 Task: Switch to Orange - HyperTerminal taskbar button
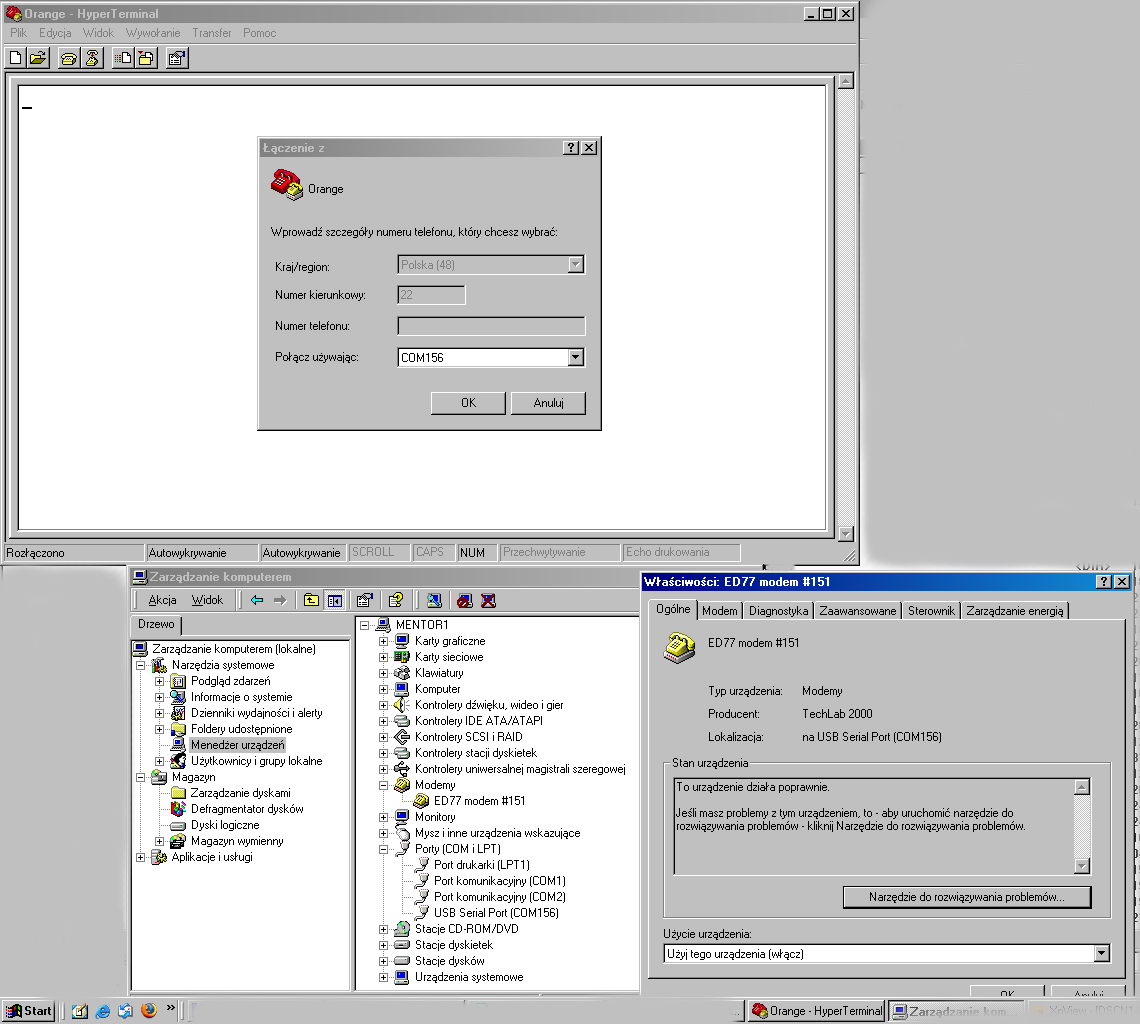click(817, 1011)
